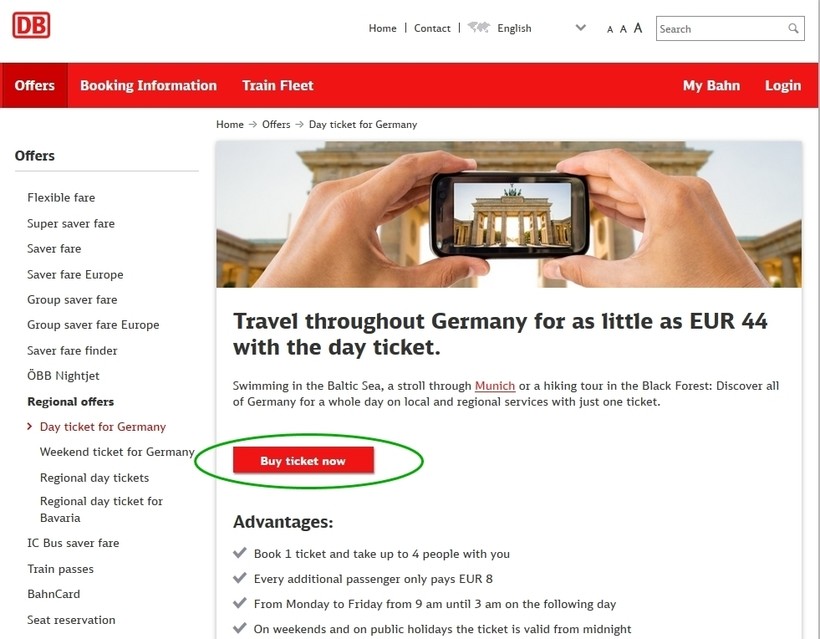Click the Buy ticket now button
820x639 pixels.
[x=303, y=461]
